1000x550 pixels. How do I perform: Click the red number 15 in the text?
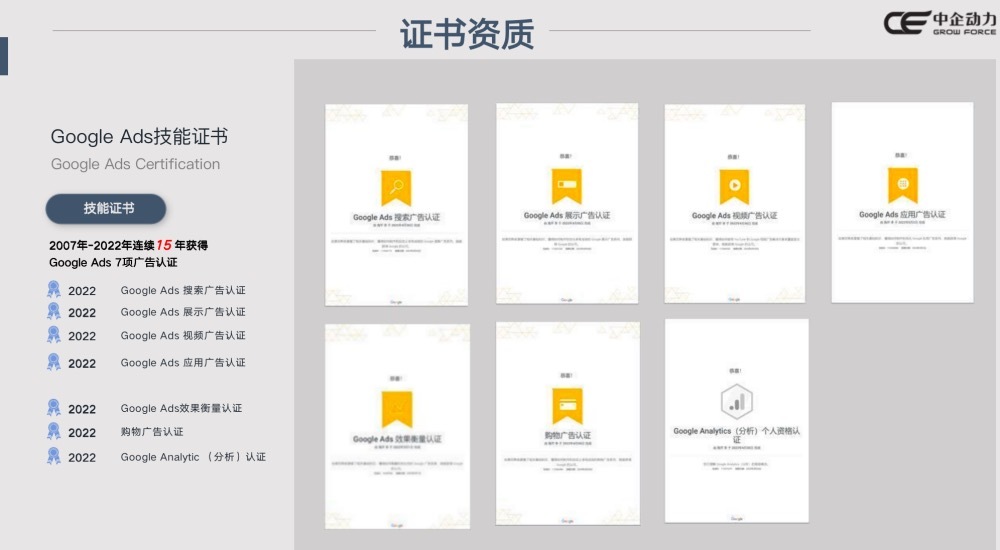pos(164,245)
